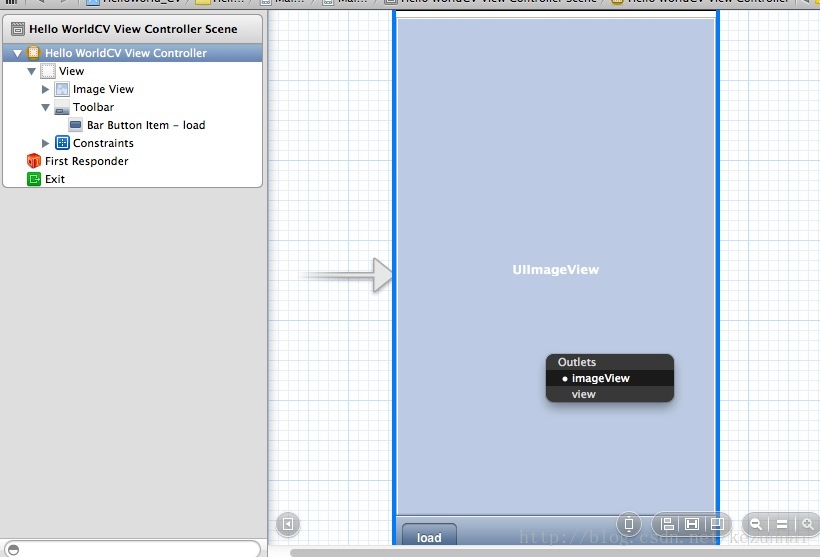Screen dimensions: 820x557
Task: Open the Align constraints button
Action: (667, 524)
